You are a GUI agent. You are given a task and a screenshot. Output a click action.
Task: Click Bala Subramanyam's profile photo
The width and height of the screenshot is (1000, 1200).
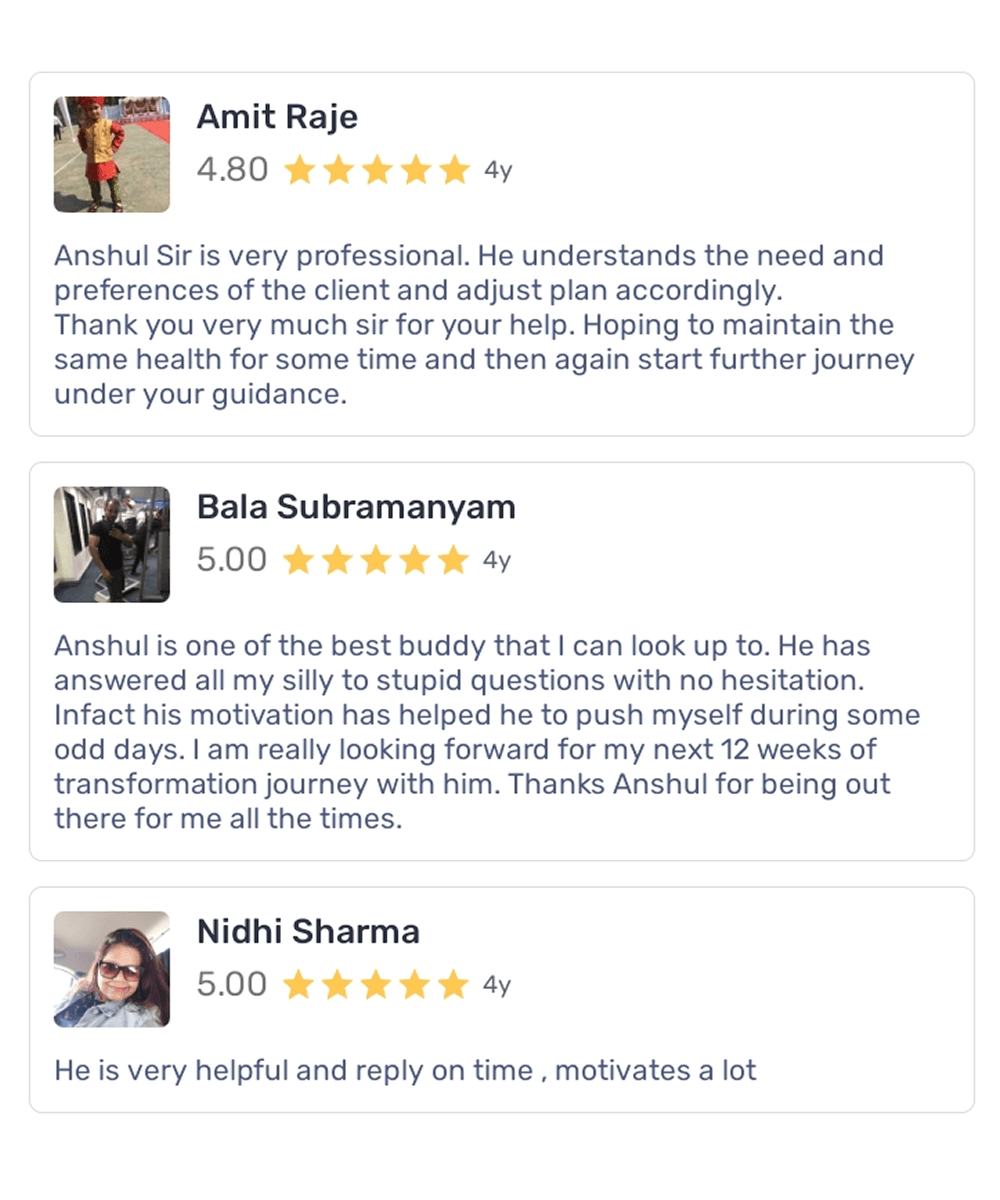pyautogui.click(x=111, y=544)
